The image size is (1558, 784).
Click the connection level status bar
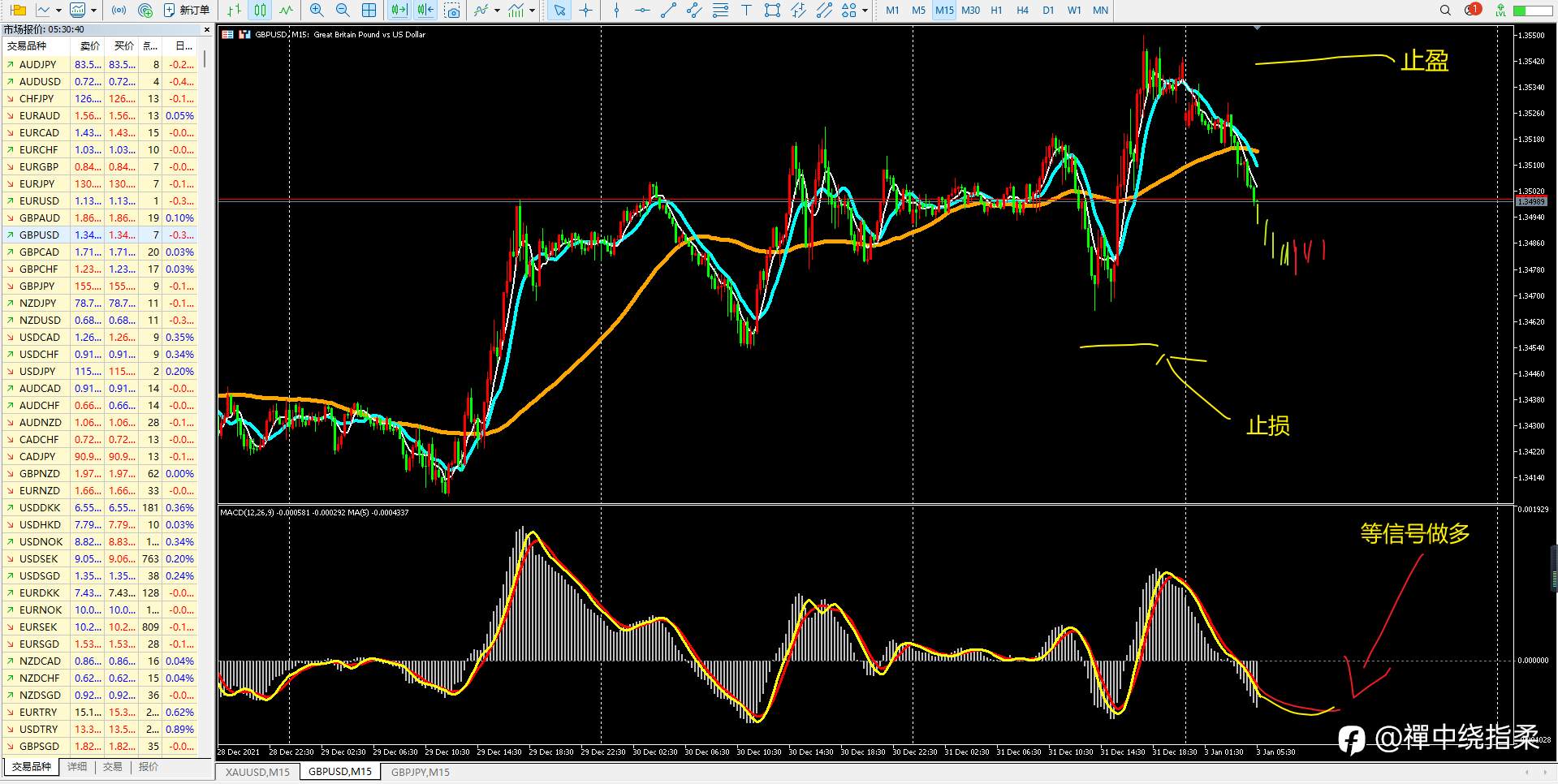pos(1532,11)
